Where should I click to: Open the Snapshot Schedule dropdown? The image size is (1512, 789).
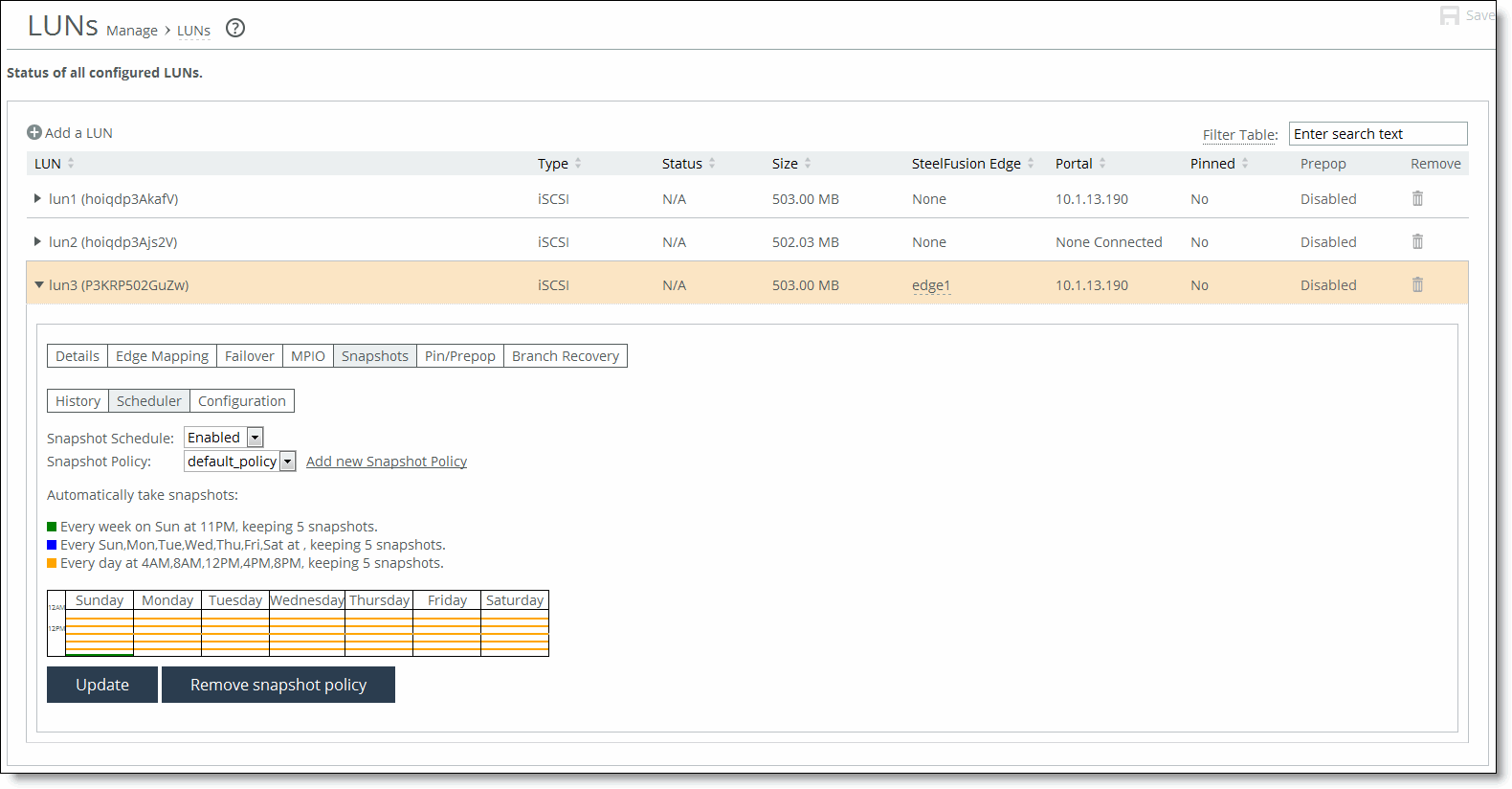click(224, 438)
